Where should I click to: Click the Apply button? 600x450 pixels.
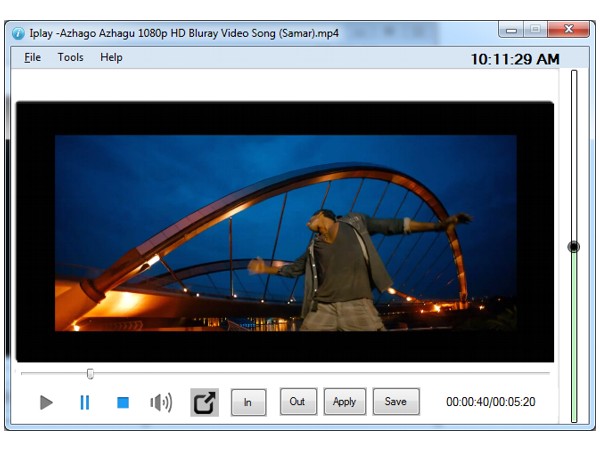click(x=345, y=401)
